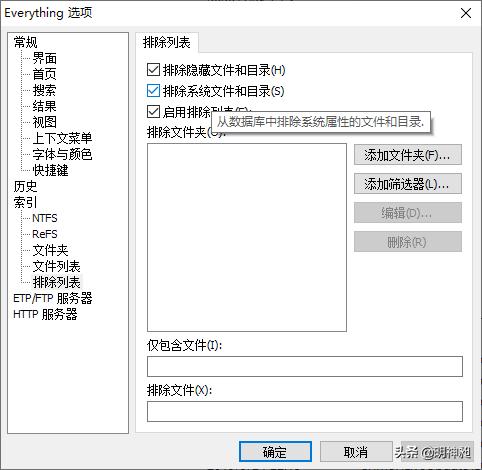Open the 历史 settings page
Screen dimensions: 482x470
(25, 186)
